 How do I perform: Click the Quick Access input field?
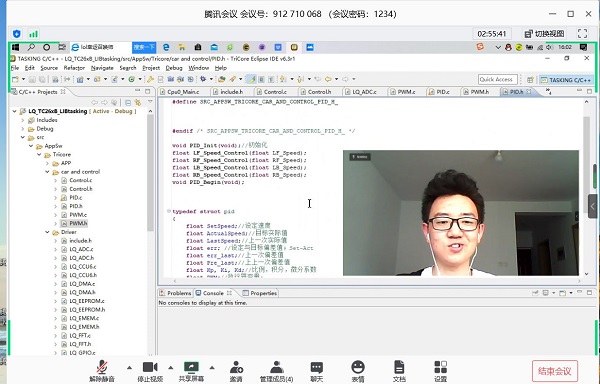point(497,79)
